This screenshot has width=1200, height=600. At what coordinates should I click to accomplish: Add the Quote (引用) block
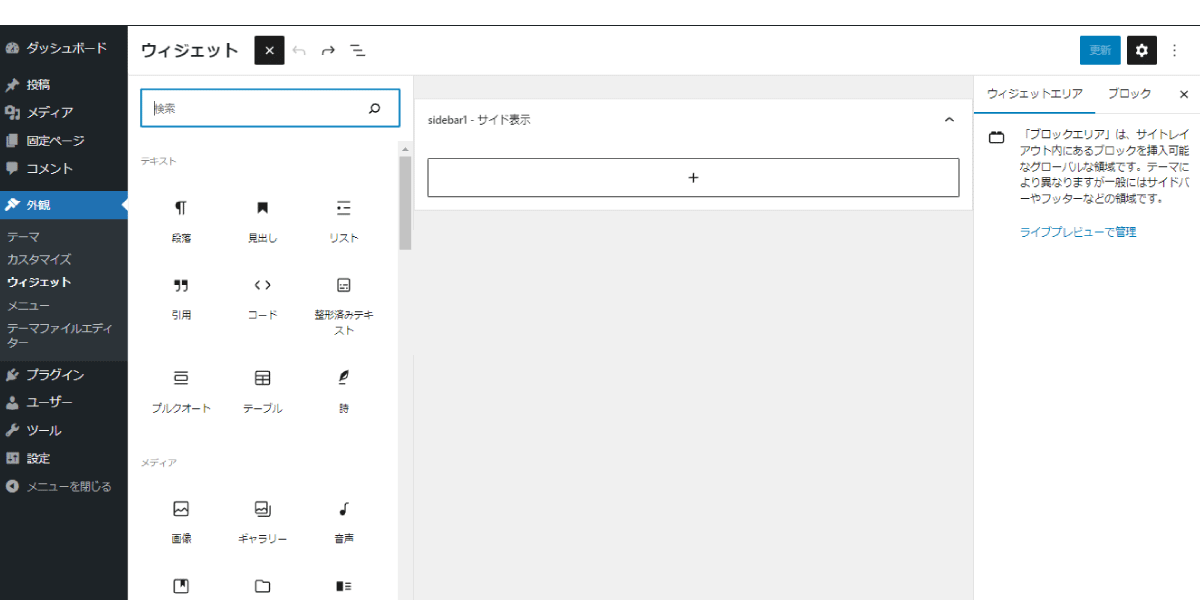[181, 298]
